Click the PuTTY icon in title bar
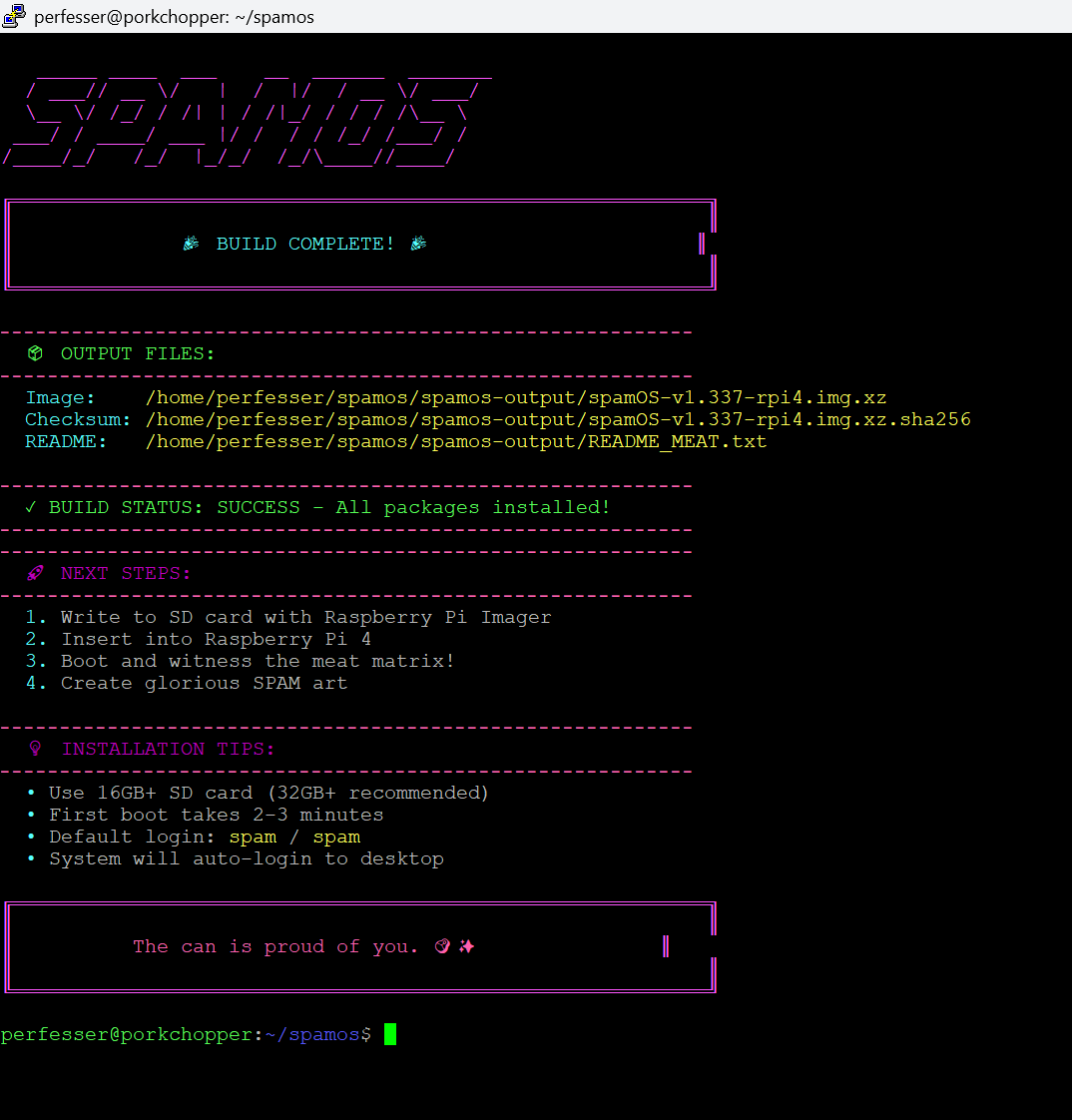 pos(14,16)
